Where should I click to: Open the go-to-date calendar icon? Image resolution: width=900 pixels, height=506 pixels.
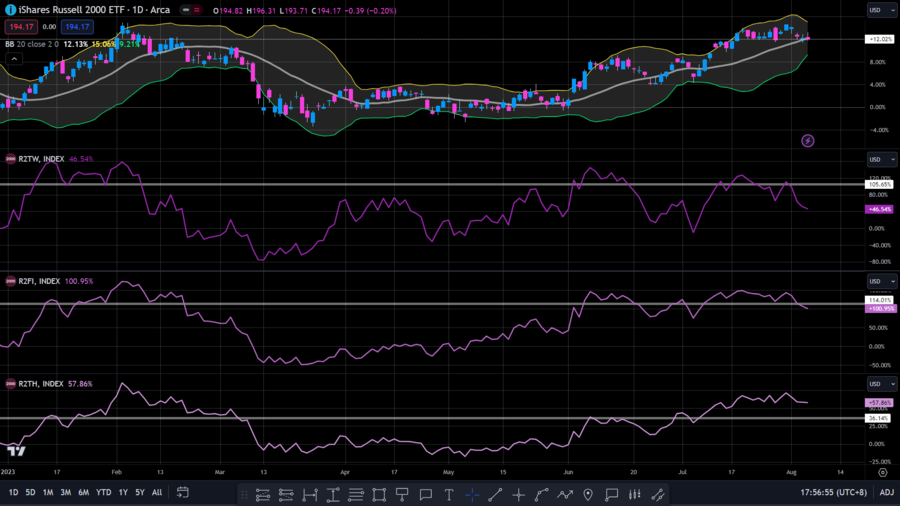click(183, 492)
